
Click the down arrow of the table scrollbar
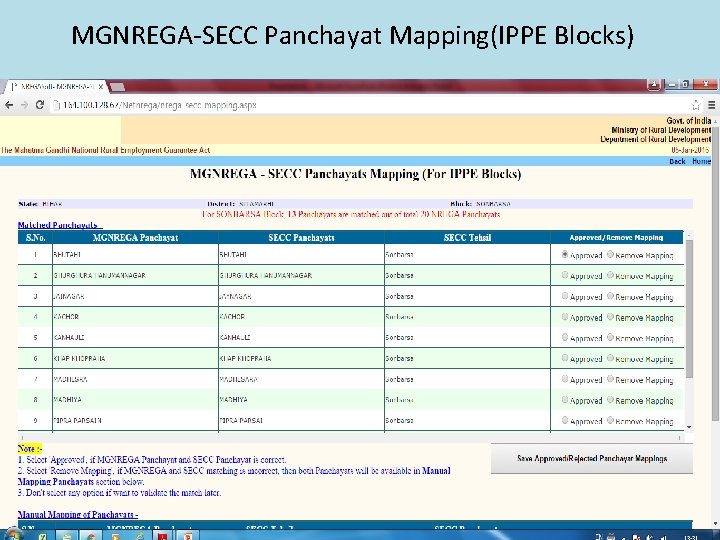[689, 427]
